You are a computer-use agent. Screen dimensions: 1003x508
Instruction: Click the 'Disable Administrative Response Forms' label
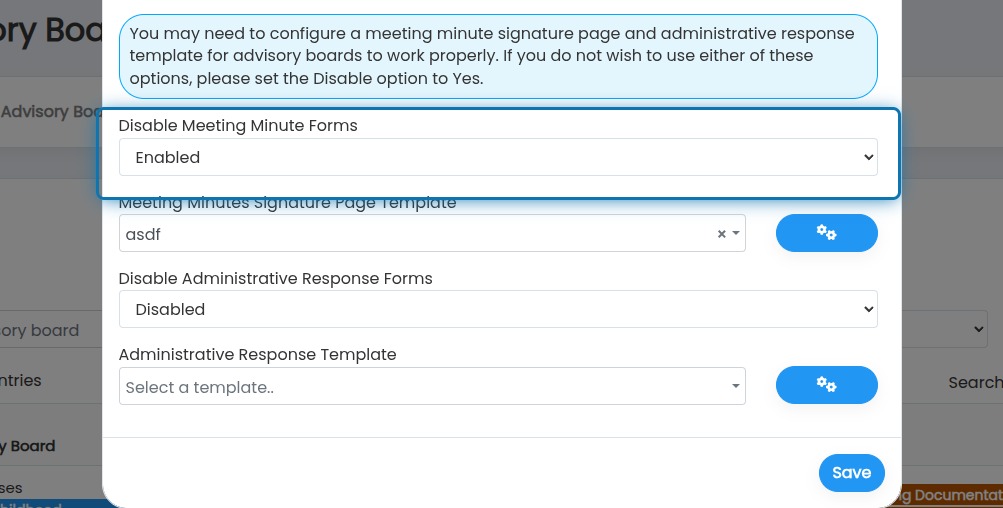(x=275, y=278)
